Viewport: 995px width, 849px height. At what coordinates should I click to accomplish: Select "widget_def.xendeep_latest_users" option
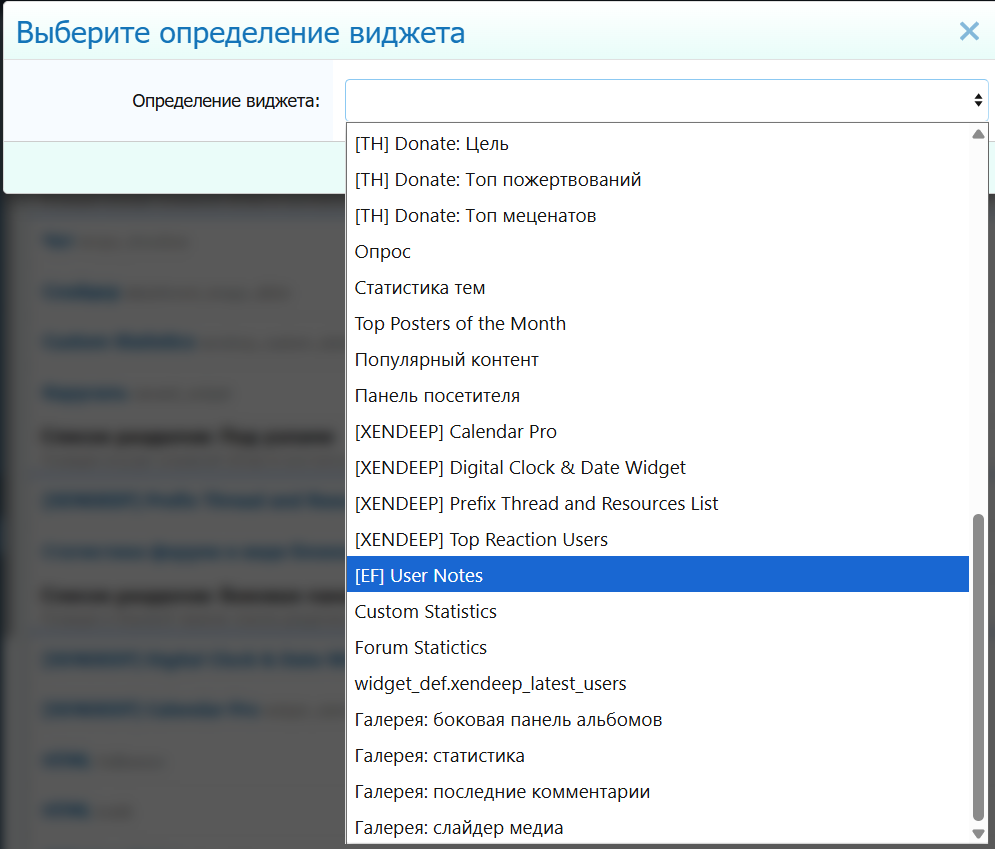click(490, 684)
